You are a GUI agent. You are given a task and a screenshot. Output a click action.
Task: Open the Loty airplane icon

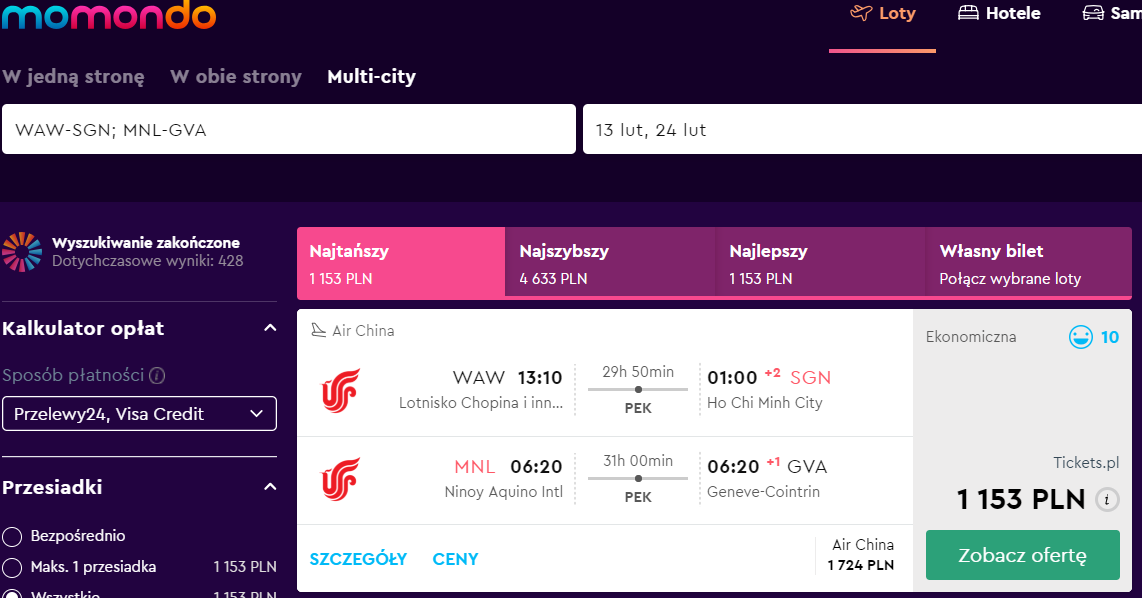(x=861, y=13)
